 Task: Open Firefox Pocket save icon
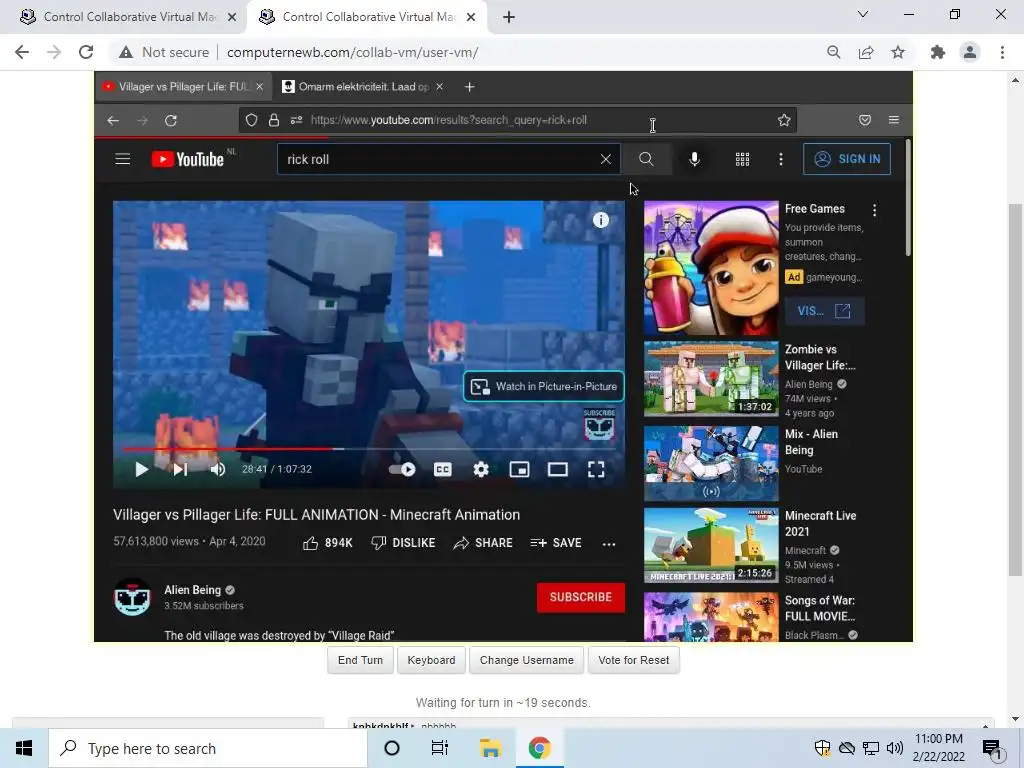[865, 120]
